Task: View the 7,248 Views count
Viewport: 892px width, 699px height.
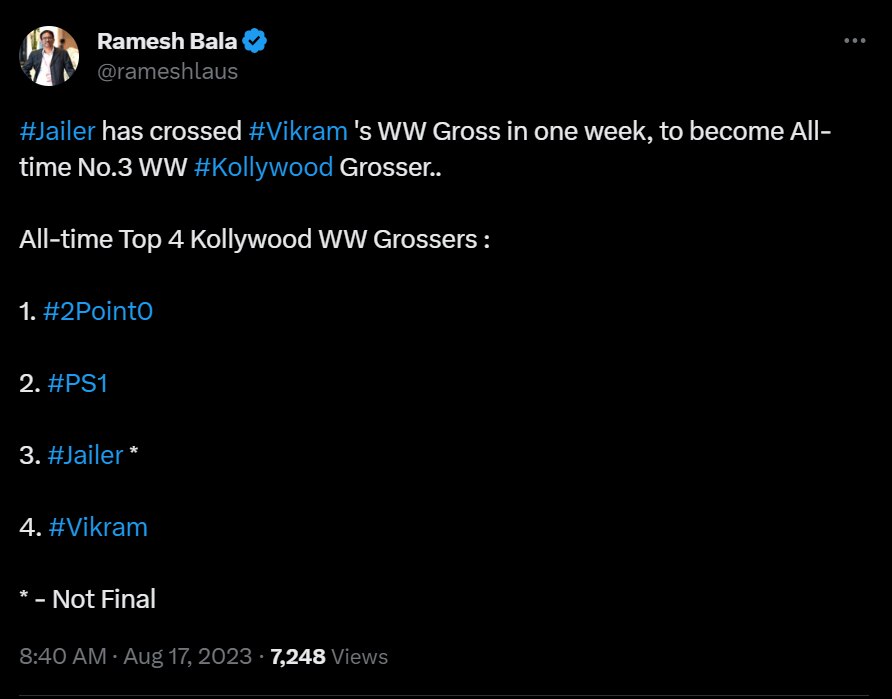Action: point(329,657)
